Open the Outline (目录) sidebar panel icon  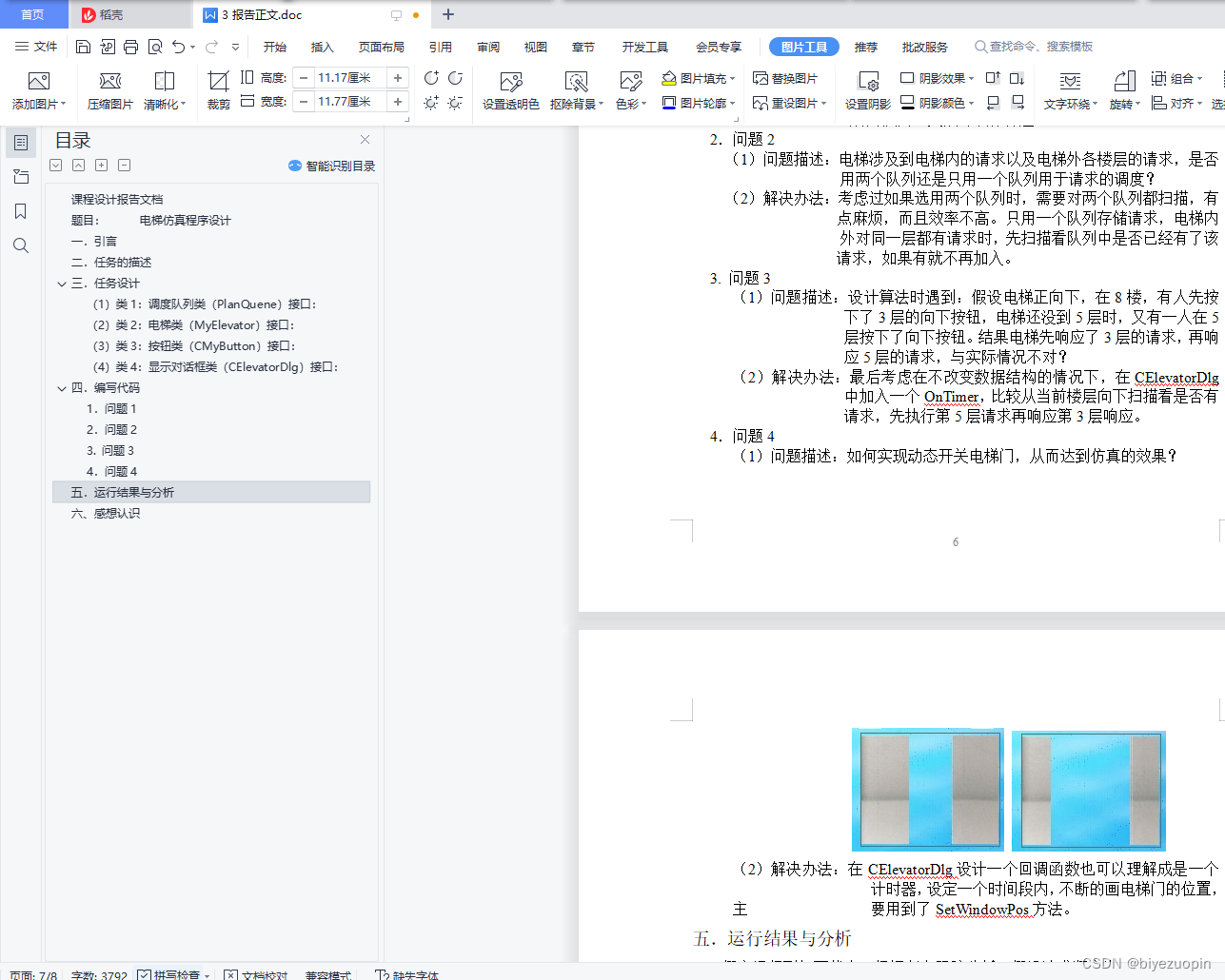pos(21,143)
